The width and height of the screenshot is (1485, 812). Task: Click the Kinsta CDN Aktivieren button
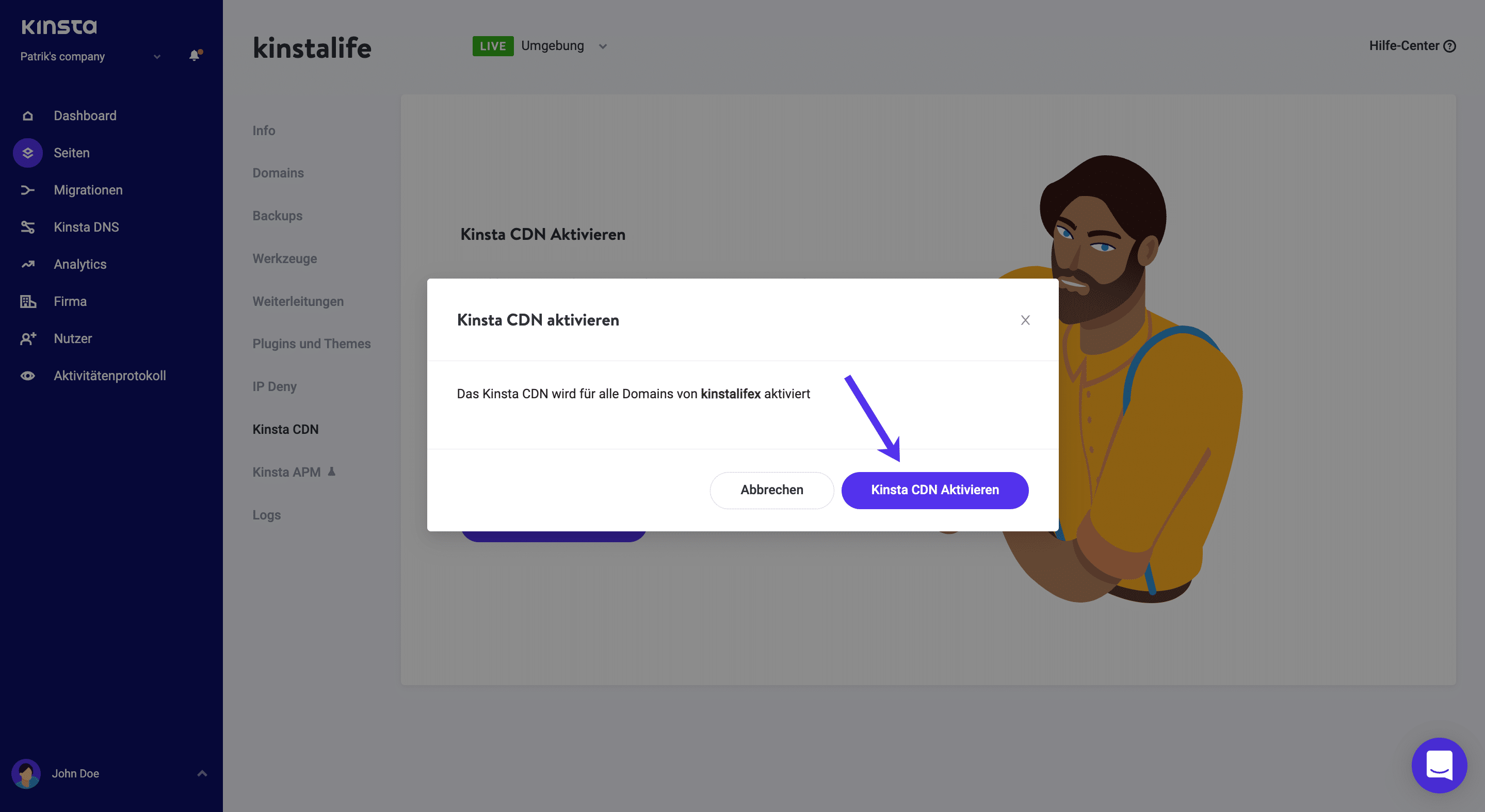point(934,490)
